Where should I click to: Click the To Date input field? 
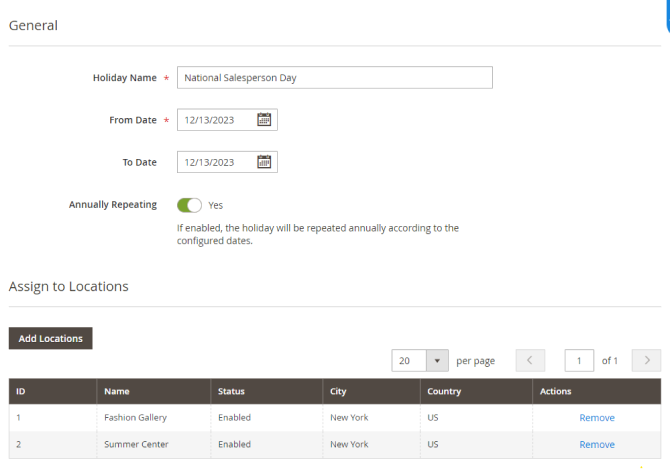click(215, 162)
